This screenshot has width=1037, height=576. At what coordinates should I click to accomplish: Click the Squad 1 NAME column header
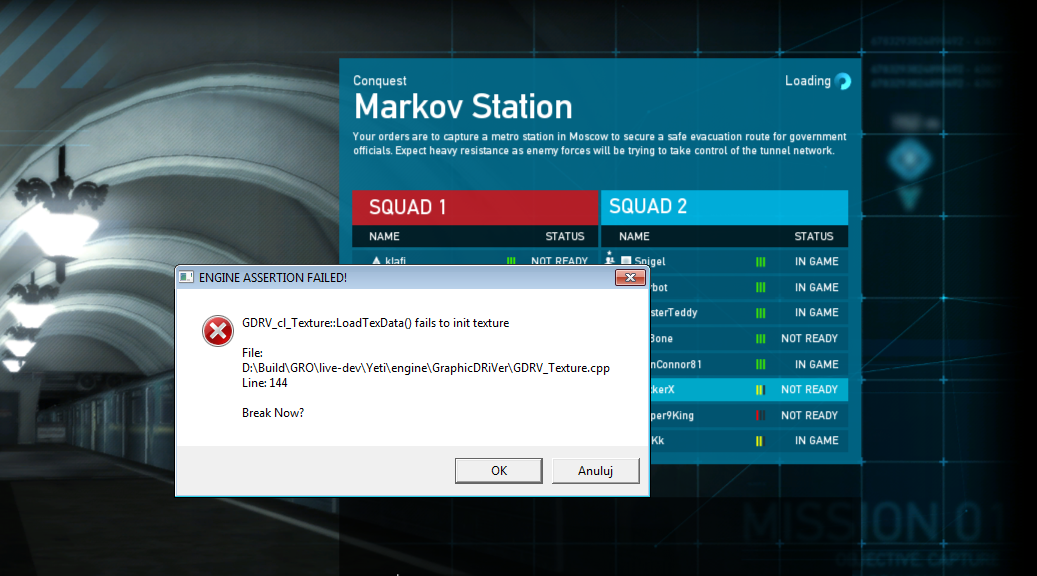point(384,236)
